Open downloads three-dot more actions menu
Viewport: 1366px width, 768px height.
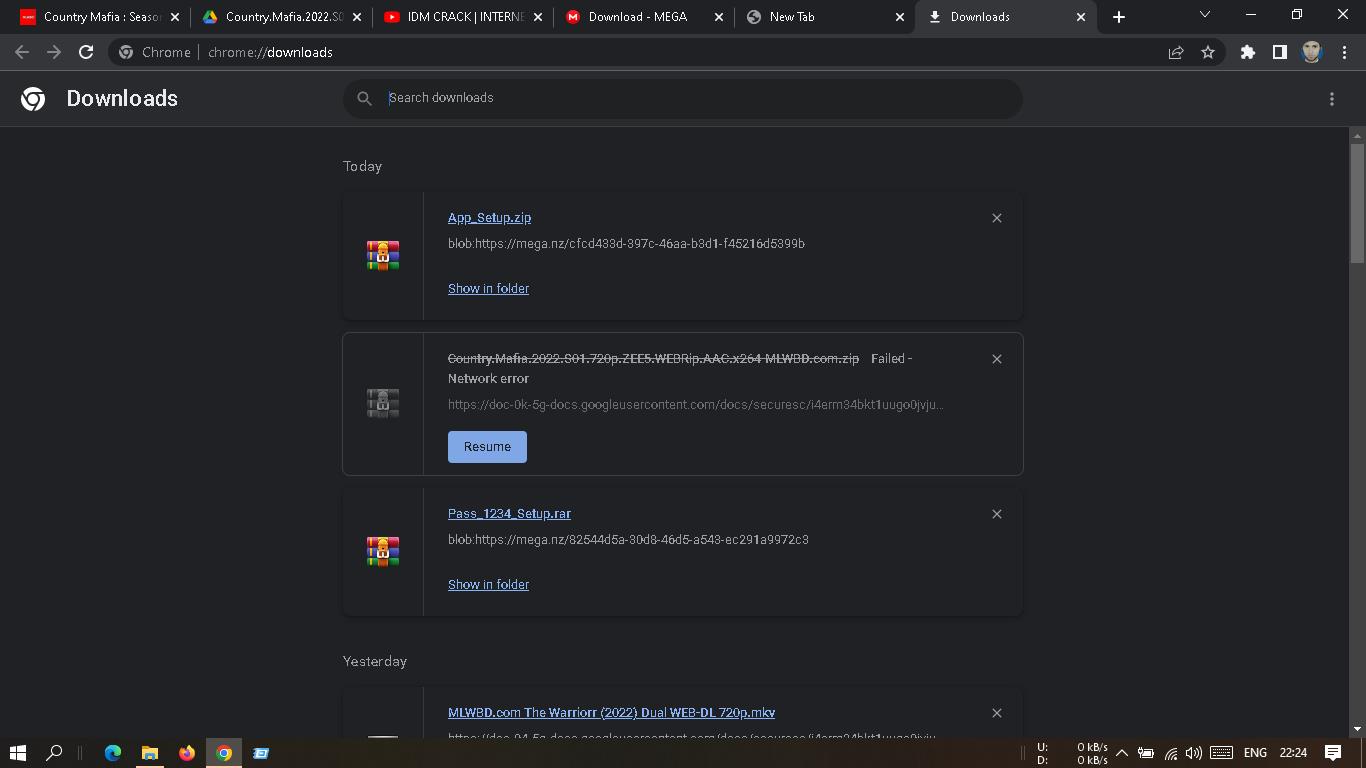click(x=1331, y=98)
